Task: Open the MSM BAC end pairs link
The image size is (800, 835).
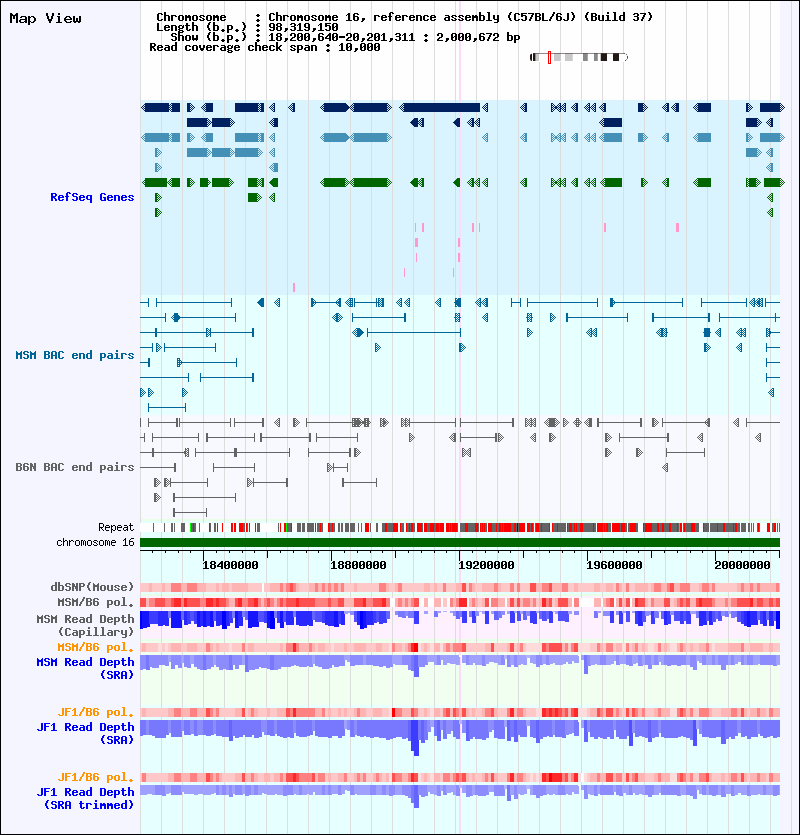Action: [75, 355]
